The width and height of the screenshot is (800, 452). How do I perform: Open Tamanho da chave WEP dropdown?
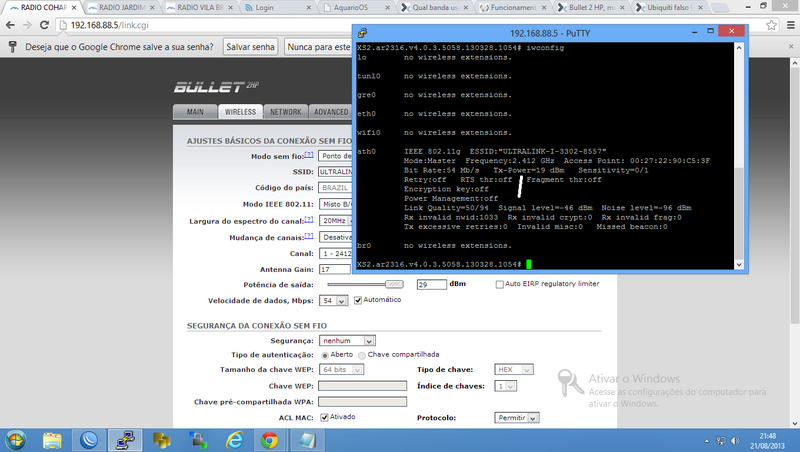341,369
